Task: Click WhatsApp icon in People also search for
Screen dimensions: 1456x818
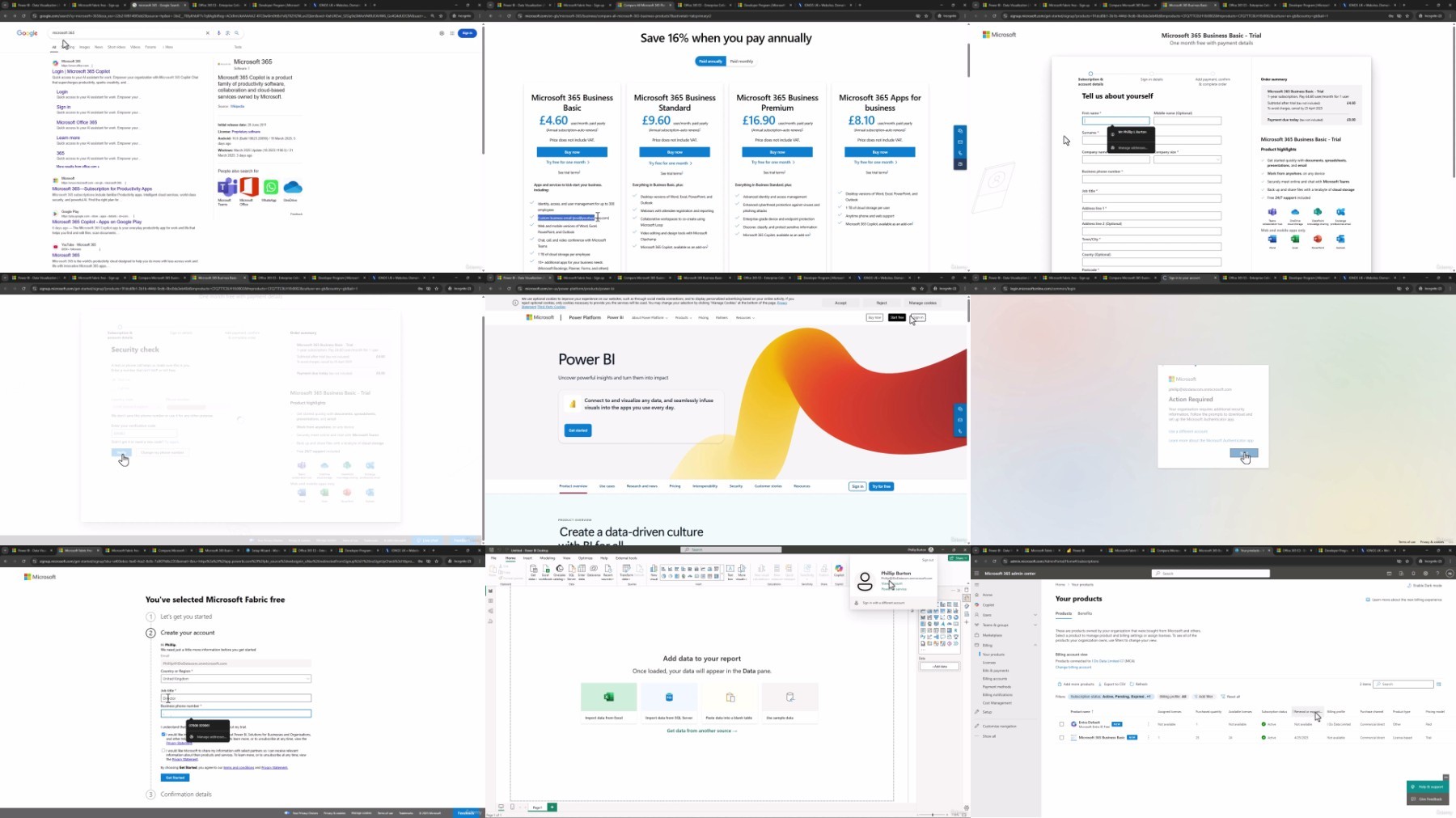Action: (x=270, y=188)
